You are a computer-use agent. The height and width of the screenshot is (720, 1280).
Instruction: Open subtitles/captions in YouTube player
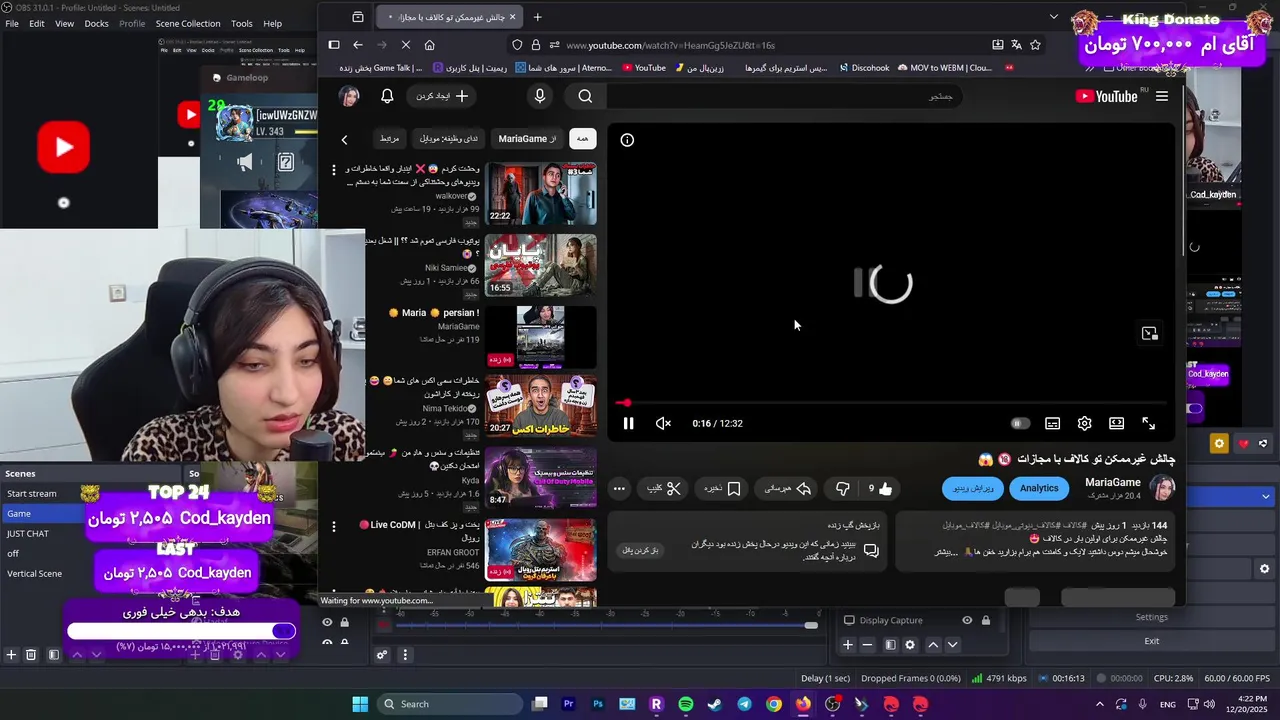coord(1052,423)
